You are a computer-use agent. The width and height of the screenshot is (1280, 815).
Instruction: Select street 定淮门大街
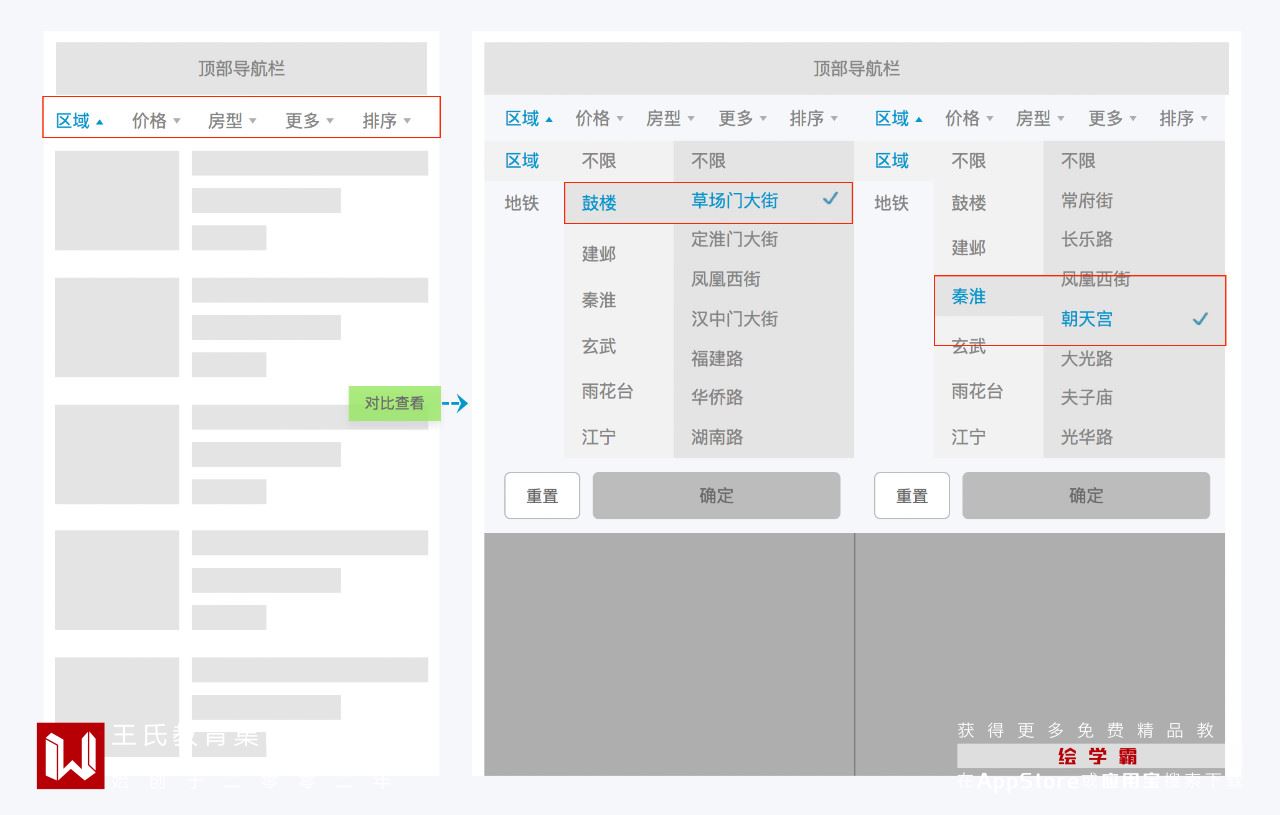(734, 239)
